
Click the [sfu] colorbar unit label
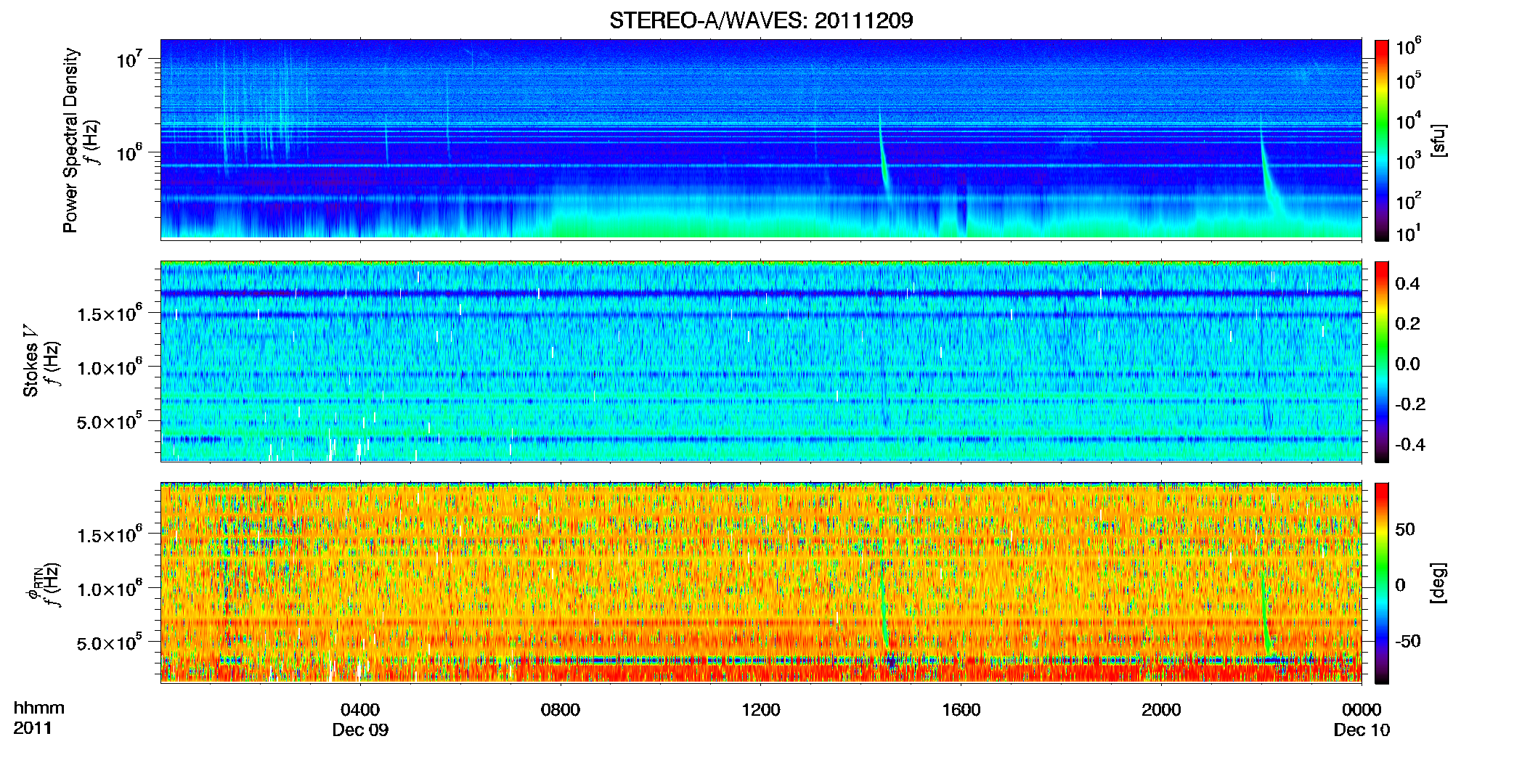(x=1439, y=140)
